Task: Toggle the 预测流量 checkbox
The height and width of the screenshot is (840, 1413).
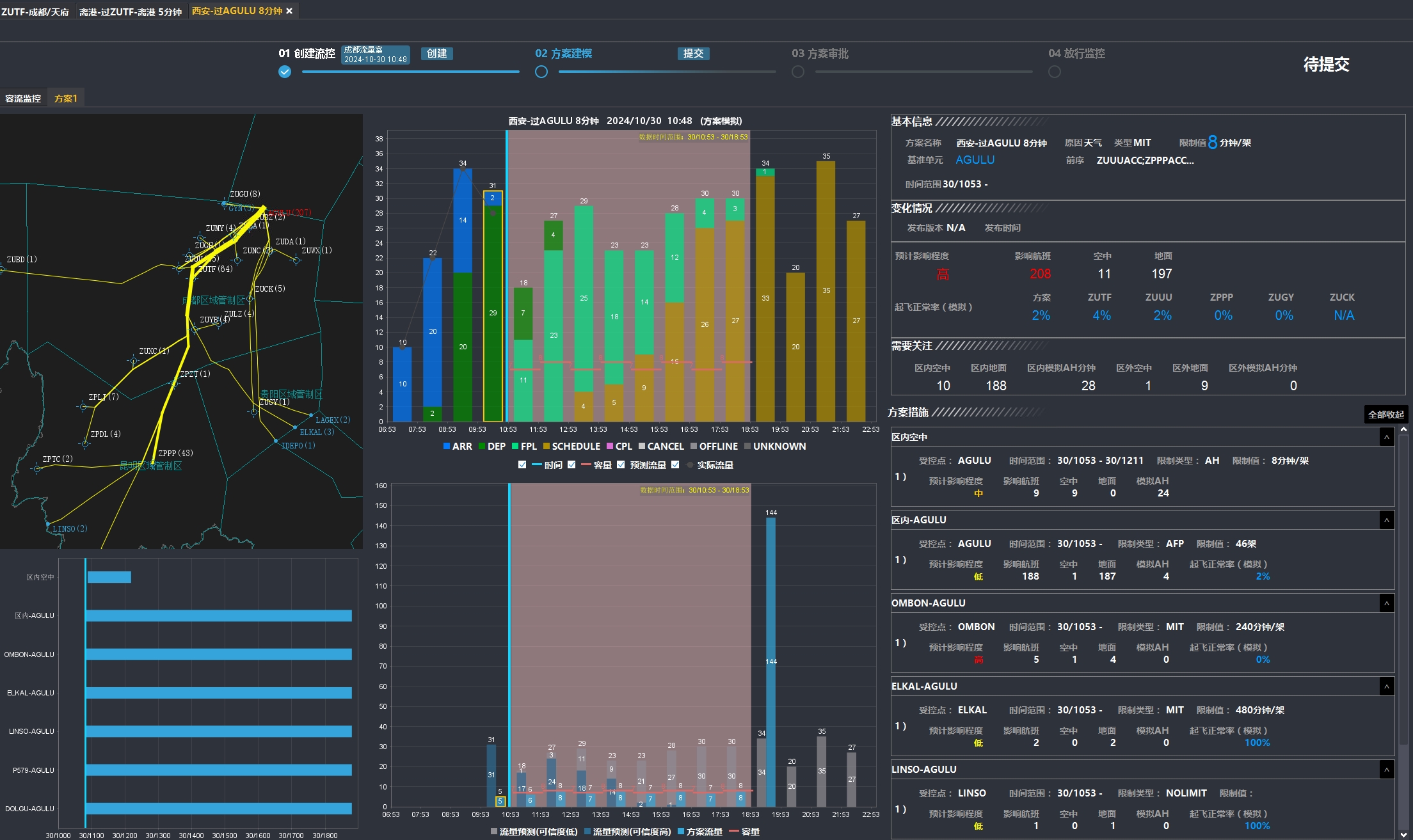Action: 621,464
